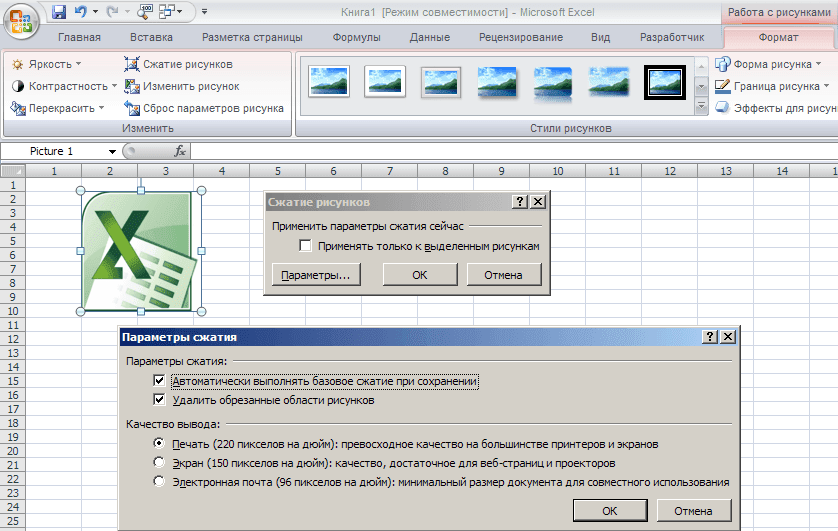Expand the Redo history dropdown arrow
838x531 pixels.
(127, 11)
